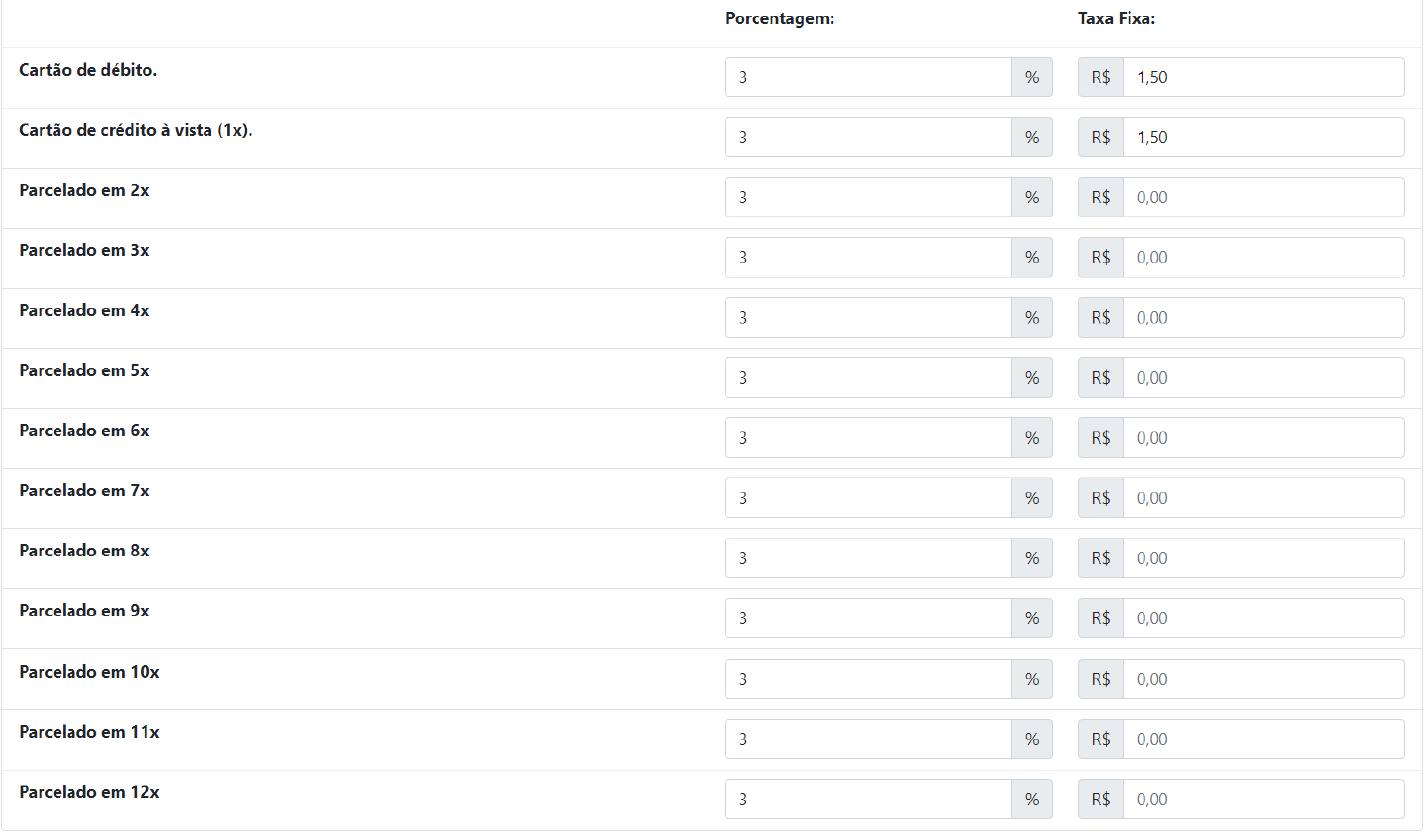This screenshot has height=834, width=1425.
Task: Click fixed fee field for Parcelado em 8x
Action: pos(1263,558)
